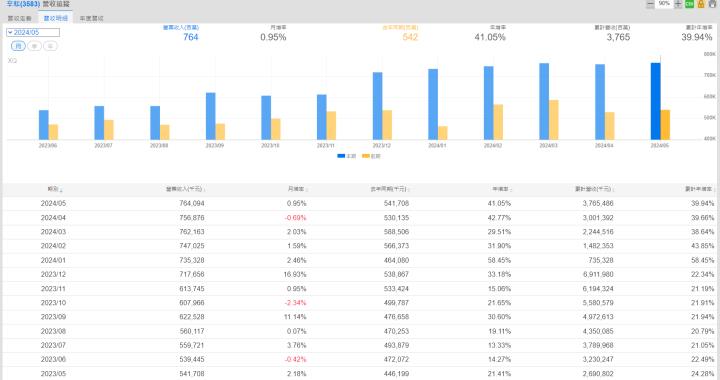720x380 pixels.
Task: Sort by the monthly growth rate column
Action: click(x=297, y=189)
